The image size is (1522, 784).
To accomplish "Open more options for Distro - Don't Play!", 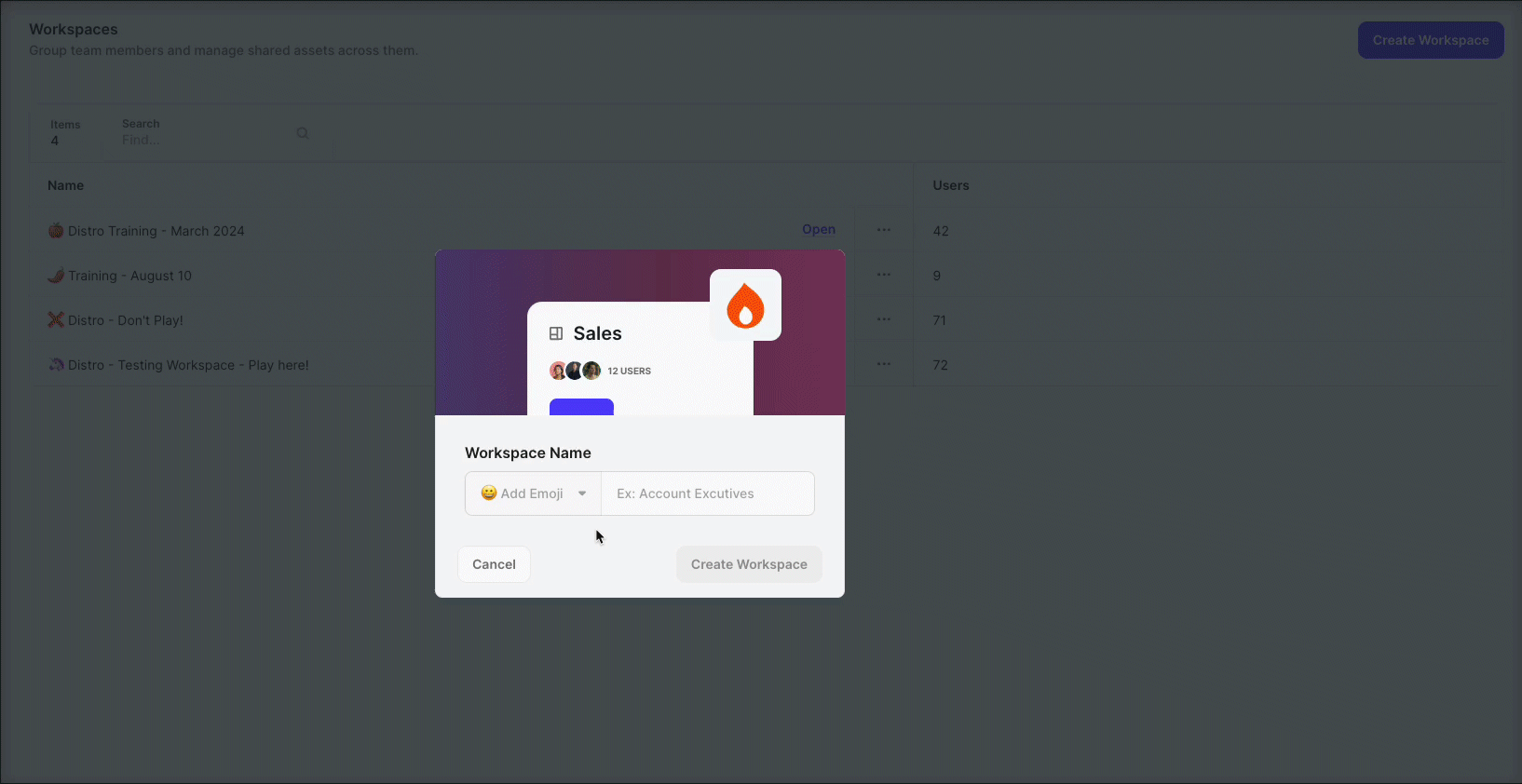I will (x=883, y=319).
